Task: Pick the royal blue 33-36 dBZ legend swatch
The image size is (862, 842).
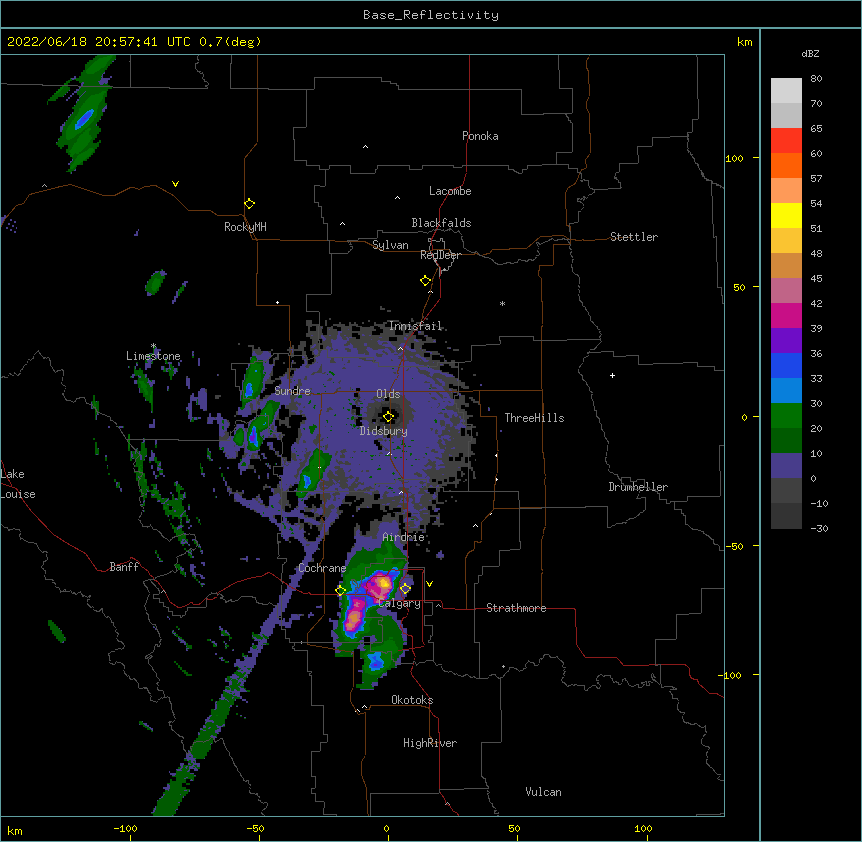Action: point(786,365)
